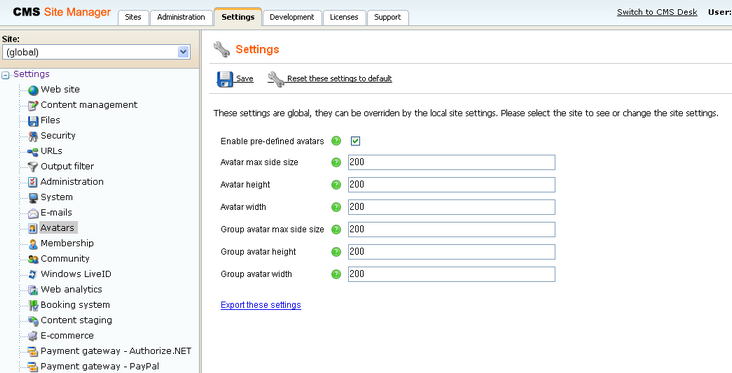Click help icon for Group avatar width

click(336, 274)
